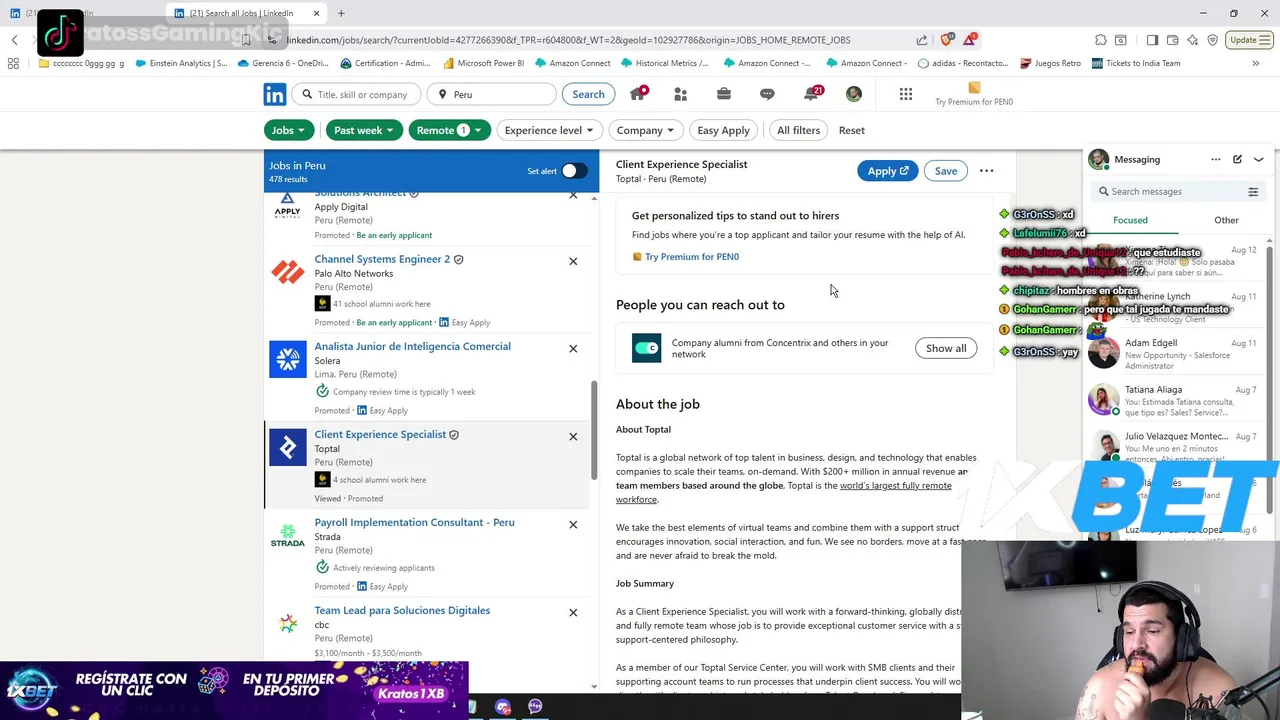This screenshot has height=720, width=1280.
Task: Toggle the Set alert switch
Action: pos(574,171)
